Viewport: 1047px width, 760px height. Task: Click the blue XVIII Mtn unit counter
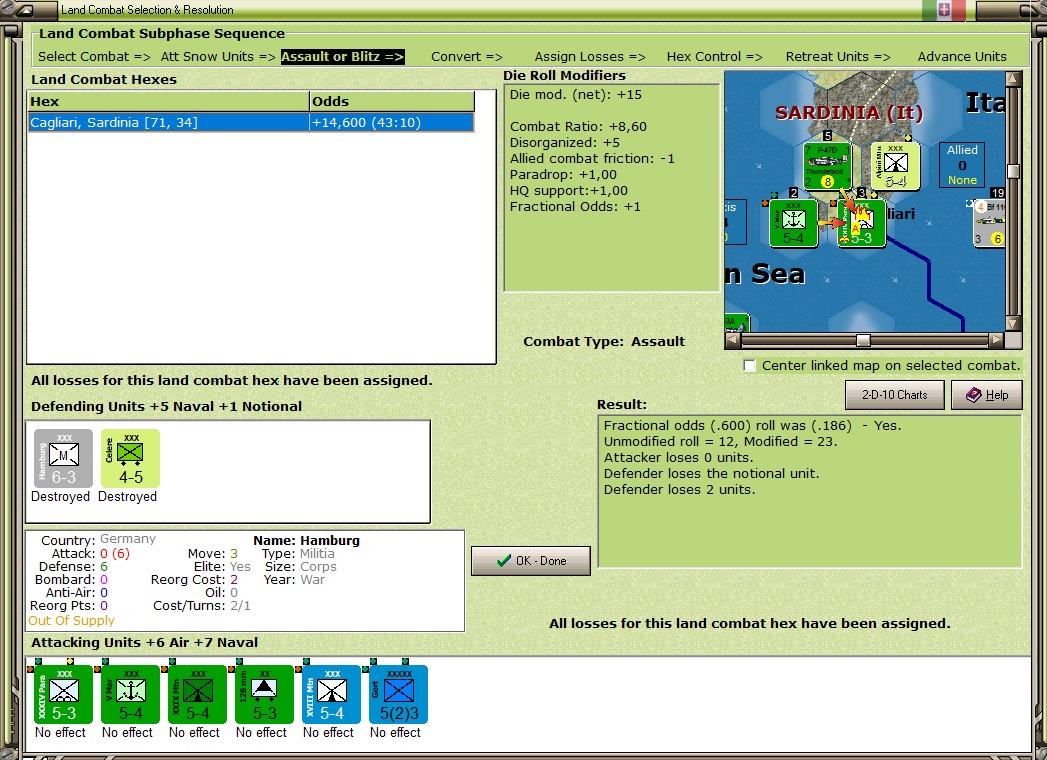329,694
